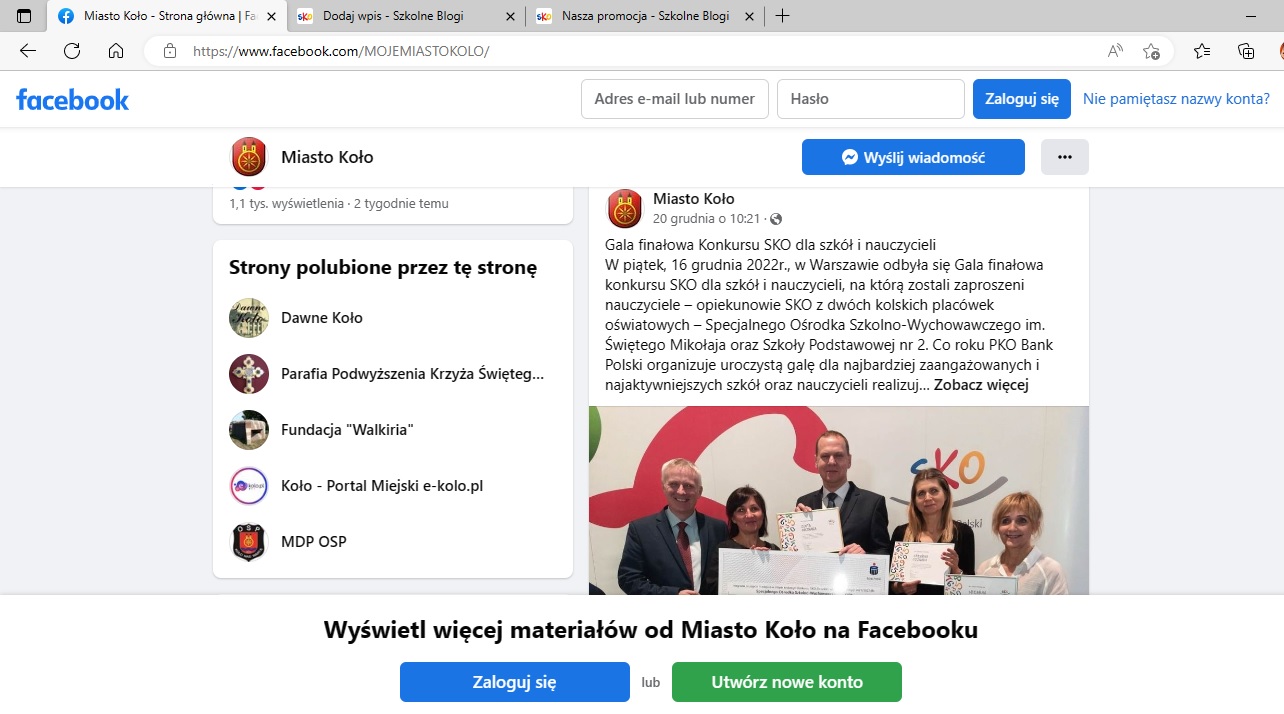Image resolution: width=1284 pixels, height=714 pixels.
Task: Click Fundacja "Walkiria" page name
Action: tap(347, 430)
